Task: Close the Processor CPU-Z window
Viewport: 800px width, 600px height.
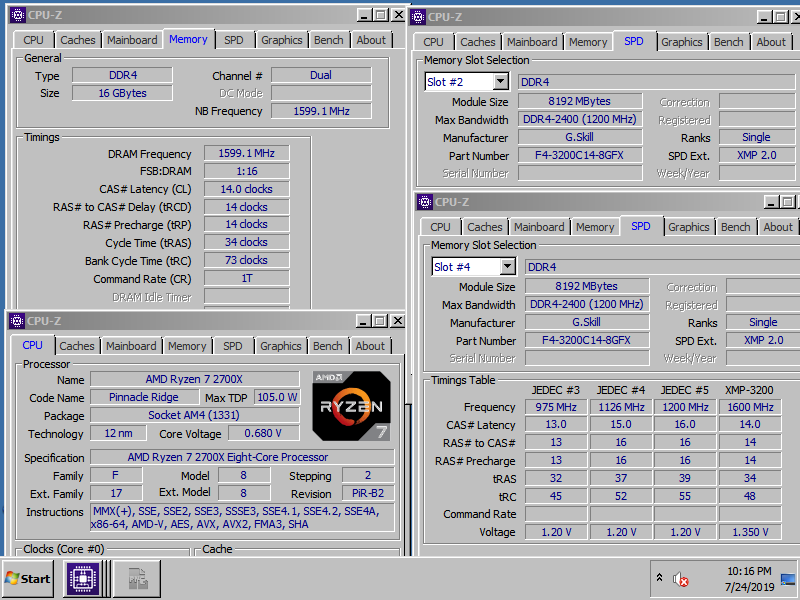Action: coord(397,321)
